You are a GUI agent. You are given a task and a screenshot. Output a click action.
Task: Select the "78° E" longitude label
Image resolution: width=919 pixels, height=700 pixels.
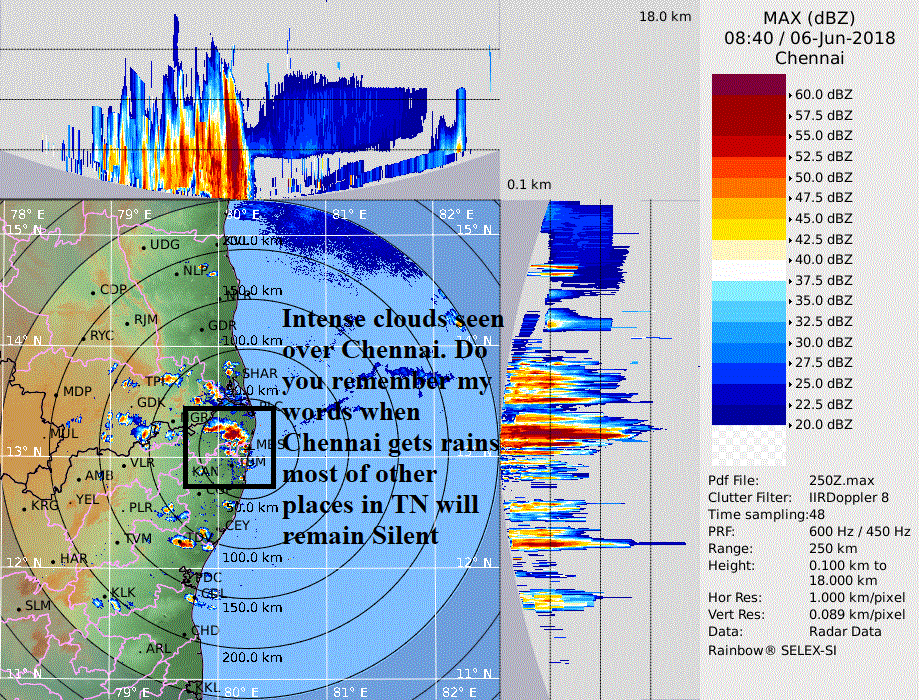click(27, 215)
